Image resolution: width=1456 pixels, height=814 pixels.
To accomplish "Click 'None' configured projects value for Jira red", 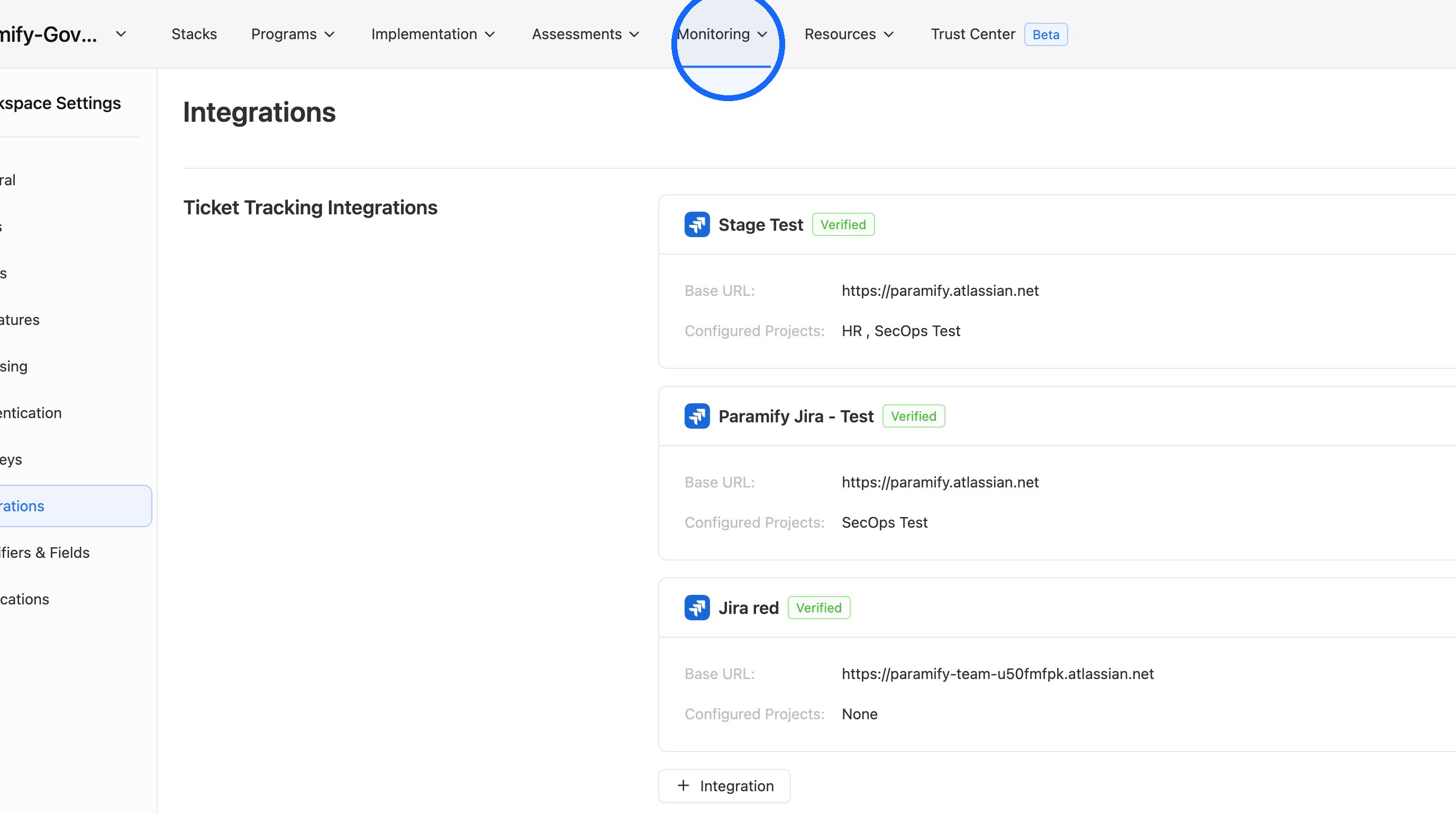I will (x=860, y=714).
